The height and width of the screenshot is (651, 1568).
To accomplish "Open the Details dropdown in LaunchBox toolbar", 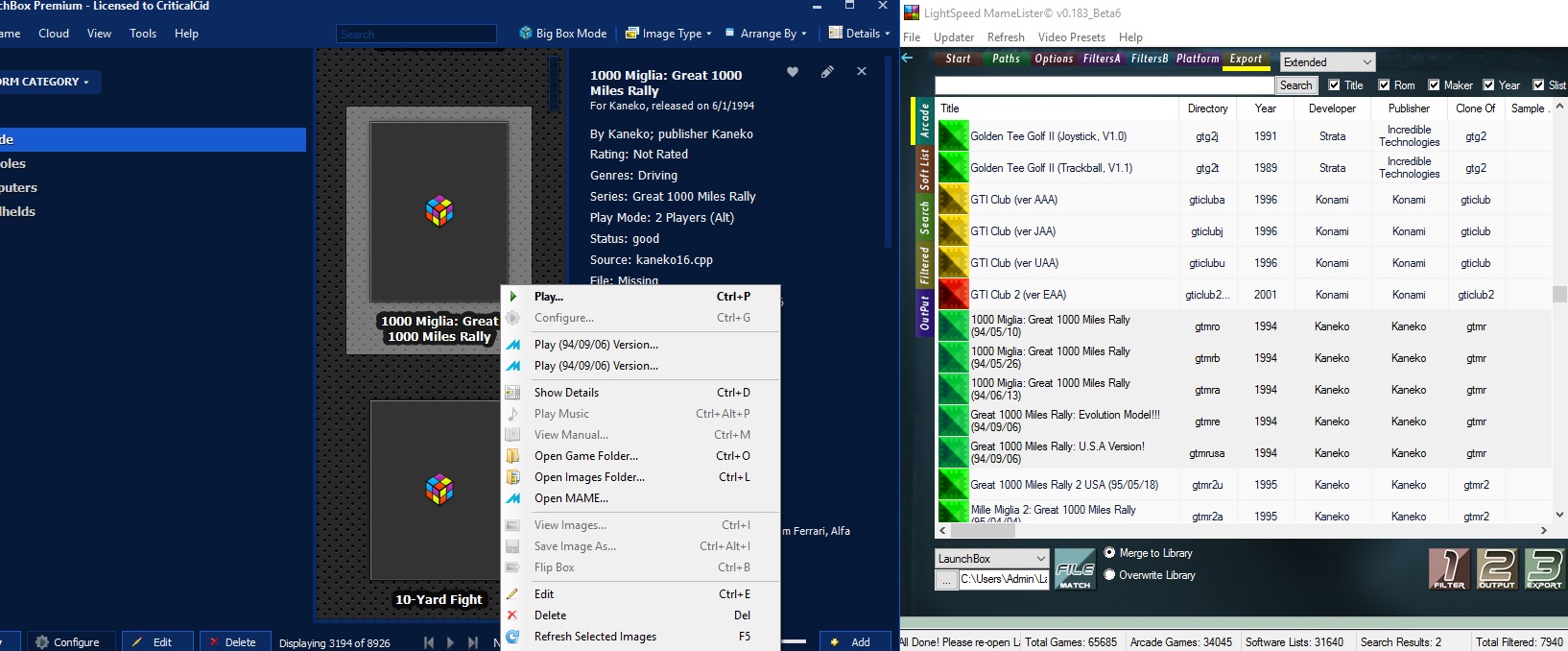I will [859, 33].
